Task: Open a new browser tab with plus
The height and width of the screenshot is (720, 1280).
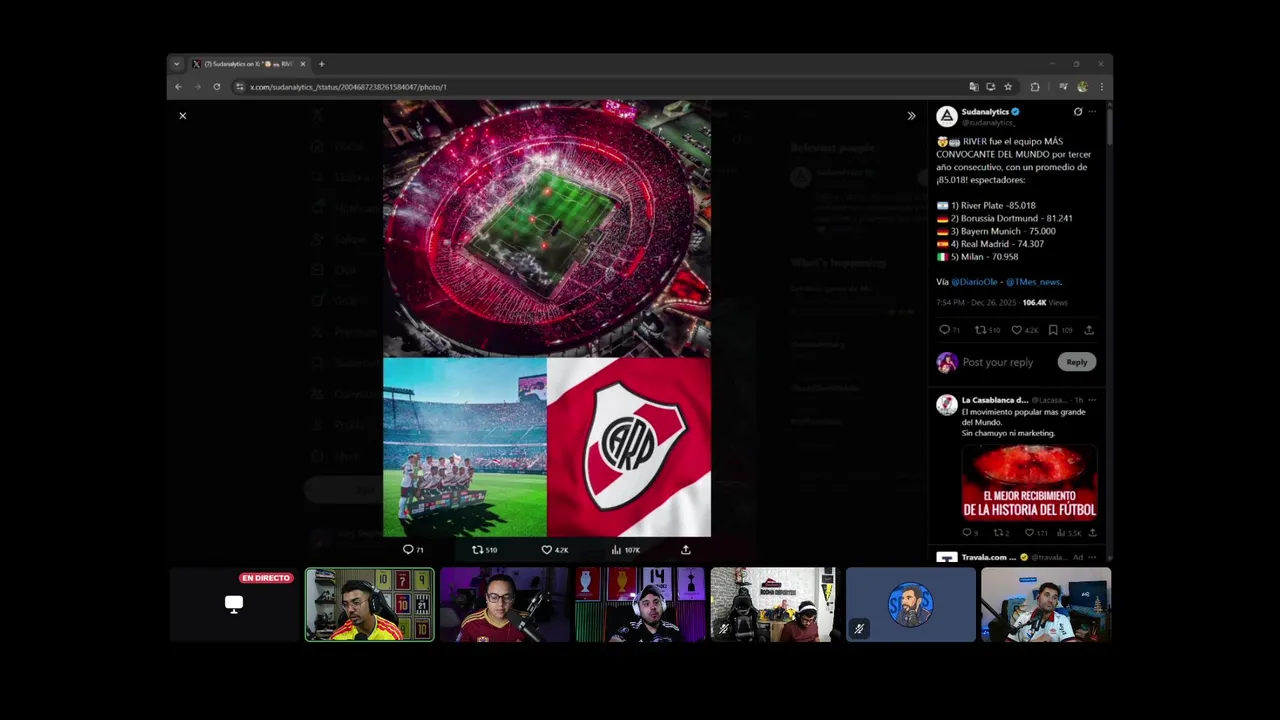Action: (x=321, y=64)
